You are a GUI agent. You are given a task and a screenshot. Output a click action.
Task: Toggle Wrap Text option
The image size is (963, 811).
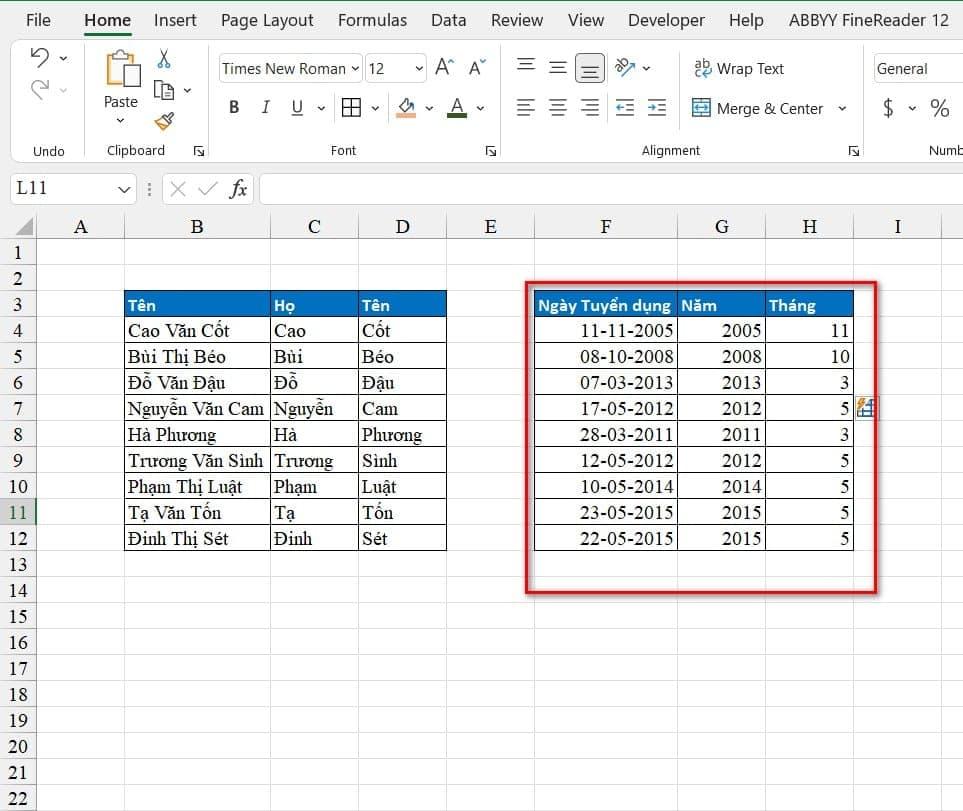coord(739,68)
